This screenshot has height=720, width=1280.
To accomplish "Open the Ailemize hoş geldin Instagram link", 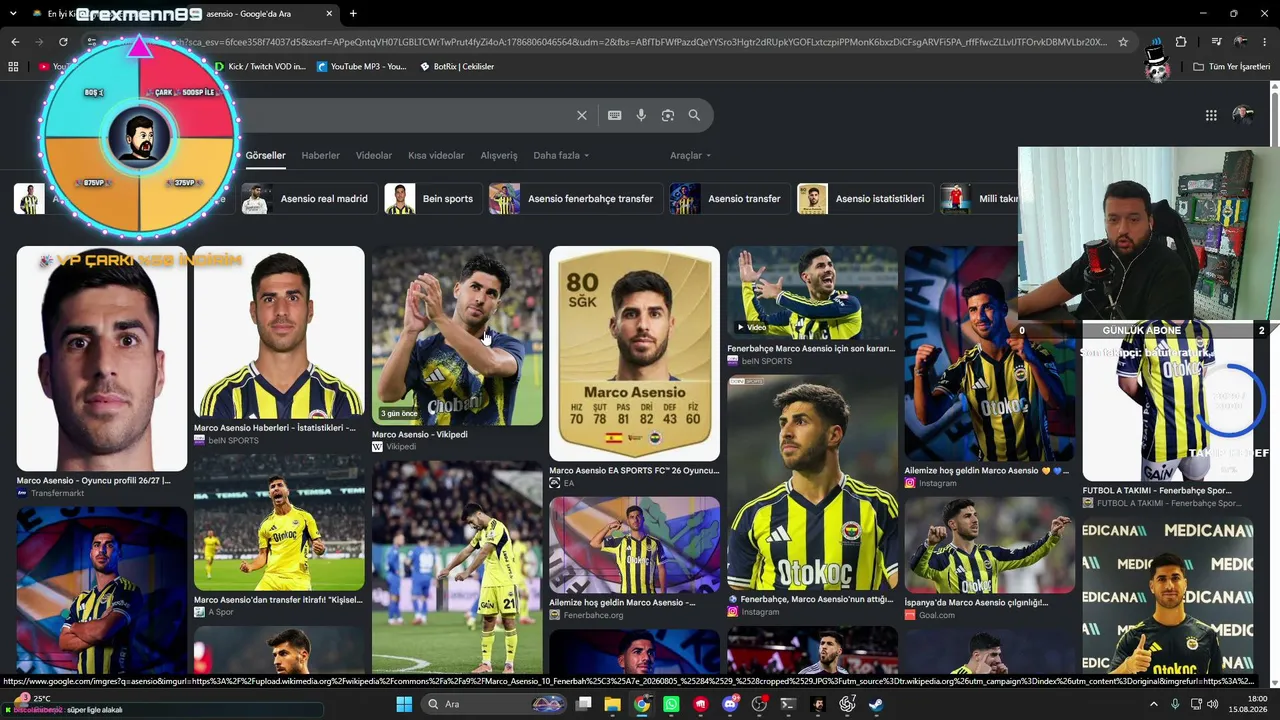I will 987,471.
